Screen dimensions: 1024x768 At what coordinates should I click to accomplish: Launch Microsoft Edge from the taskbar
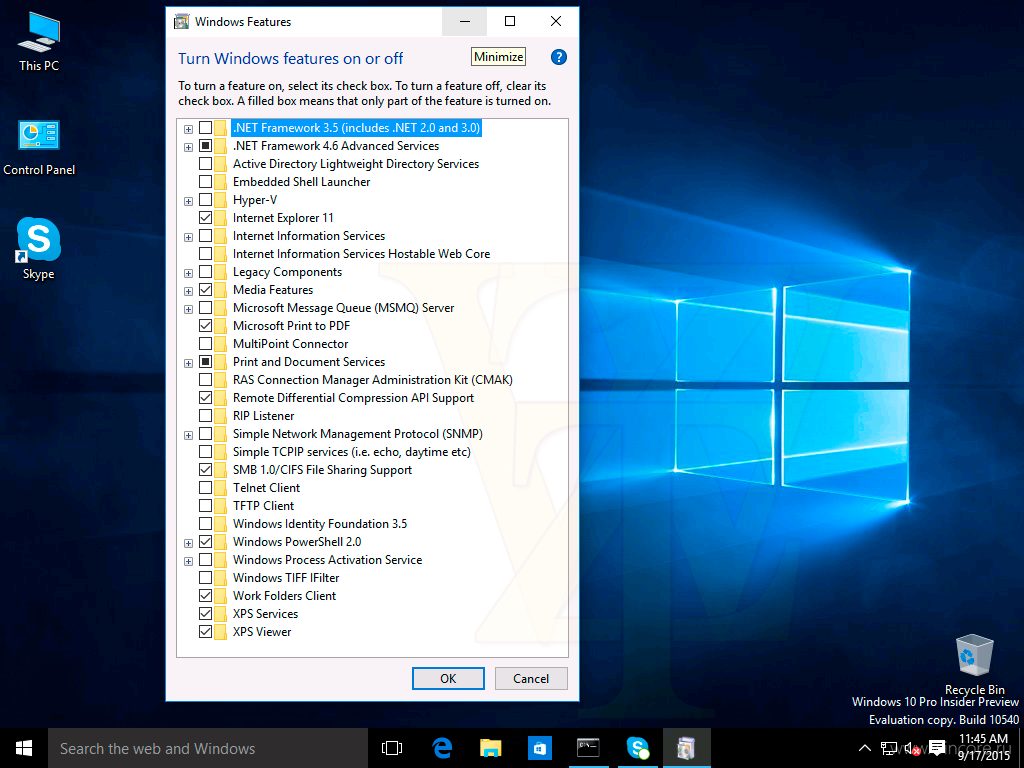[x=442, y=748]
